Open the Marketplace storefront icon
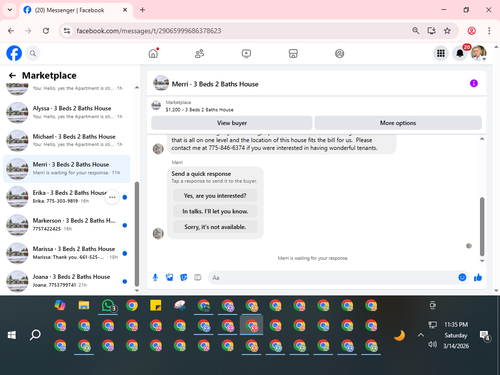This screenshot has height=375, width=500. pos(293,53)
